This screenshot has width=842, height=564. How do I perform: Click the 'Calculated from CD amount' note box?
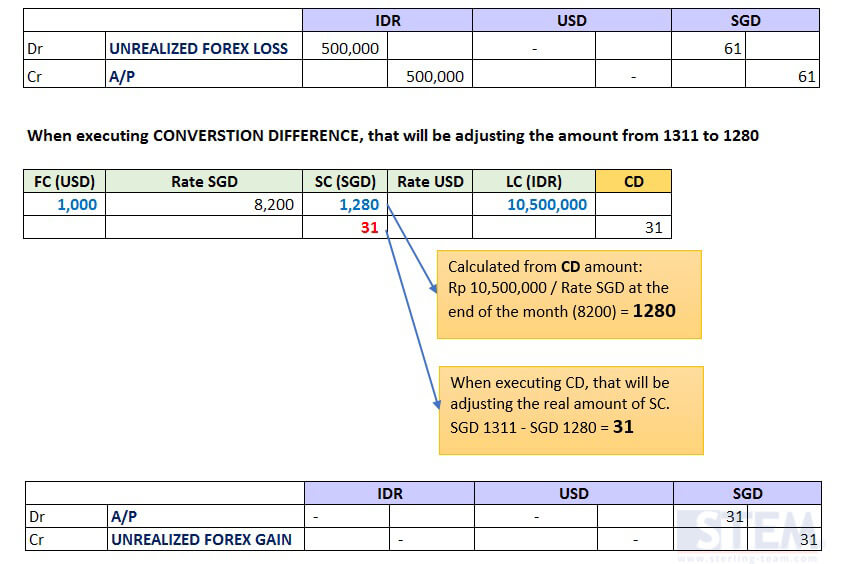click(x=569, y=294)
